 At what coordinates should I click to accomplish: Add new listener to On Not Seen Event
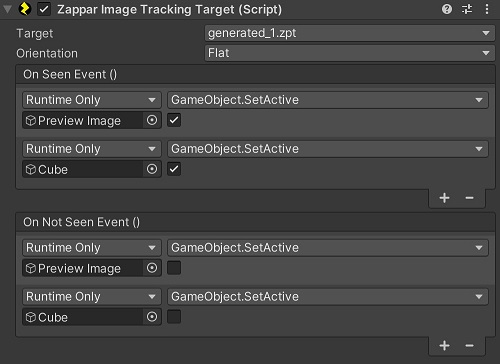pos(444,346)
